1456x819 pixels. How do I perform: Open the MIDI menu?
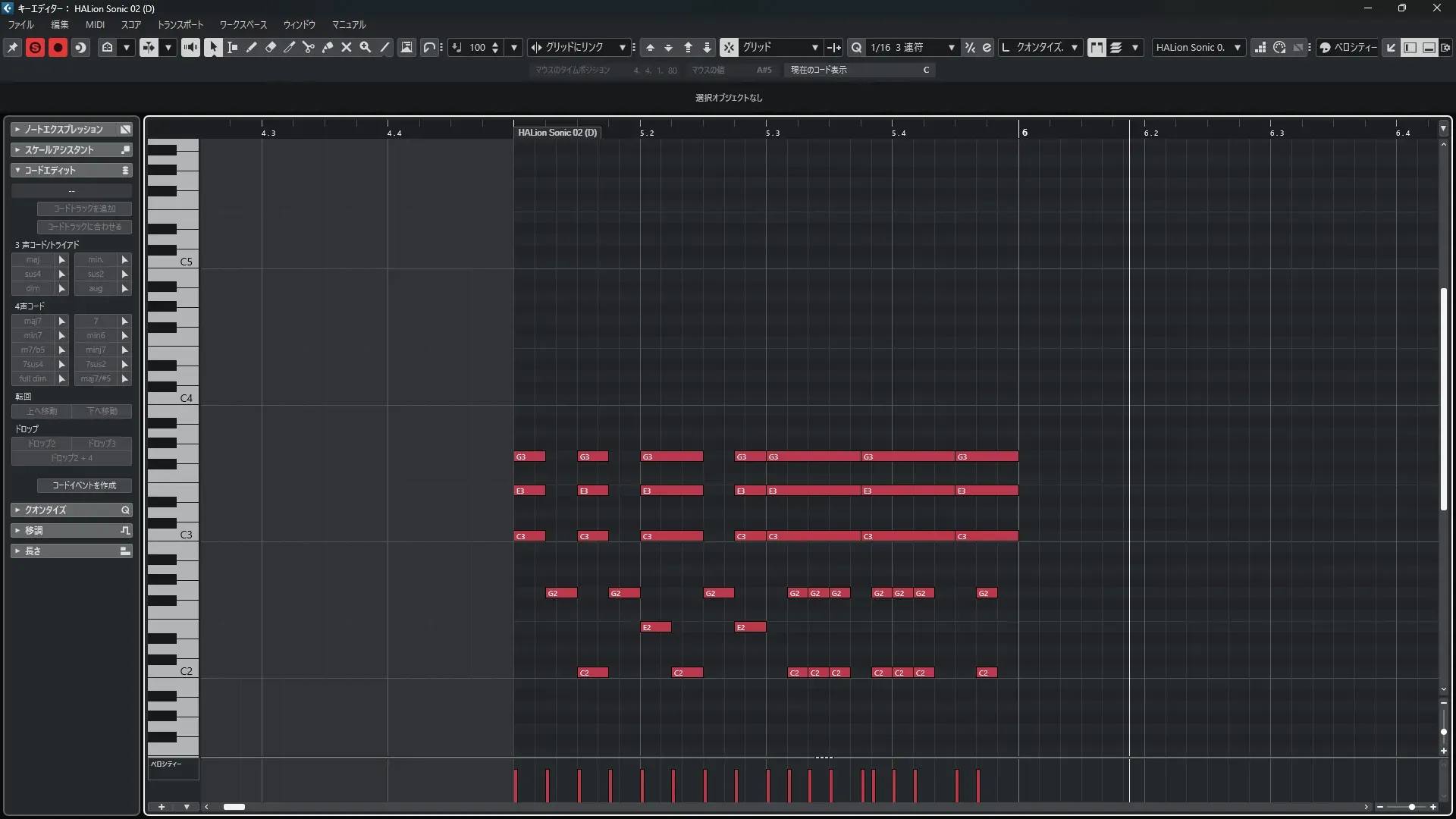(x=95, y=24)
